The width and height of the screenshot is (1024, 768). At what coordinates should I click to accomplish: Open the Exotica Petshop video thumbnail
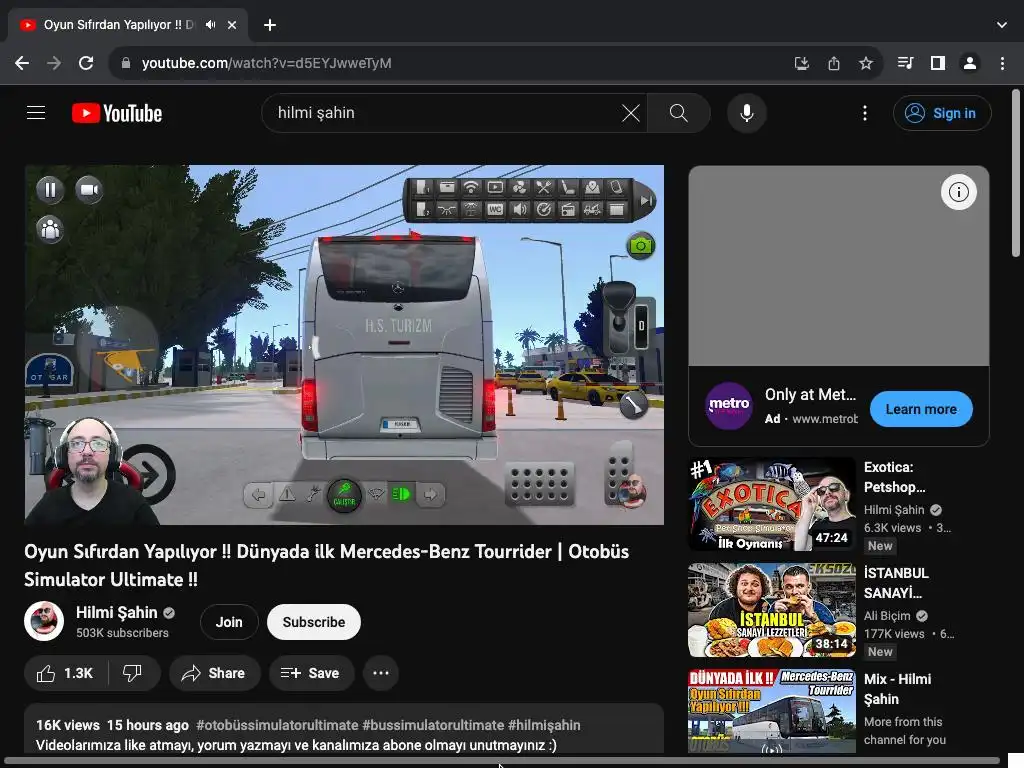(771, 504)
